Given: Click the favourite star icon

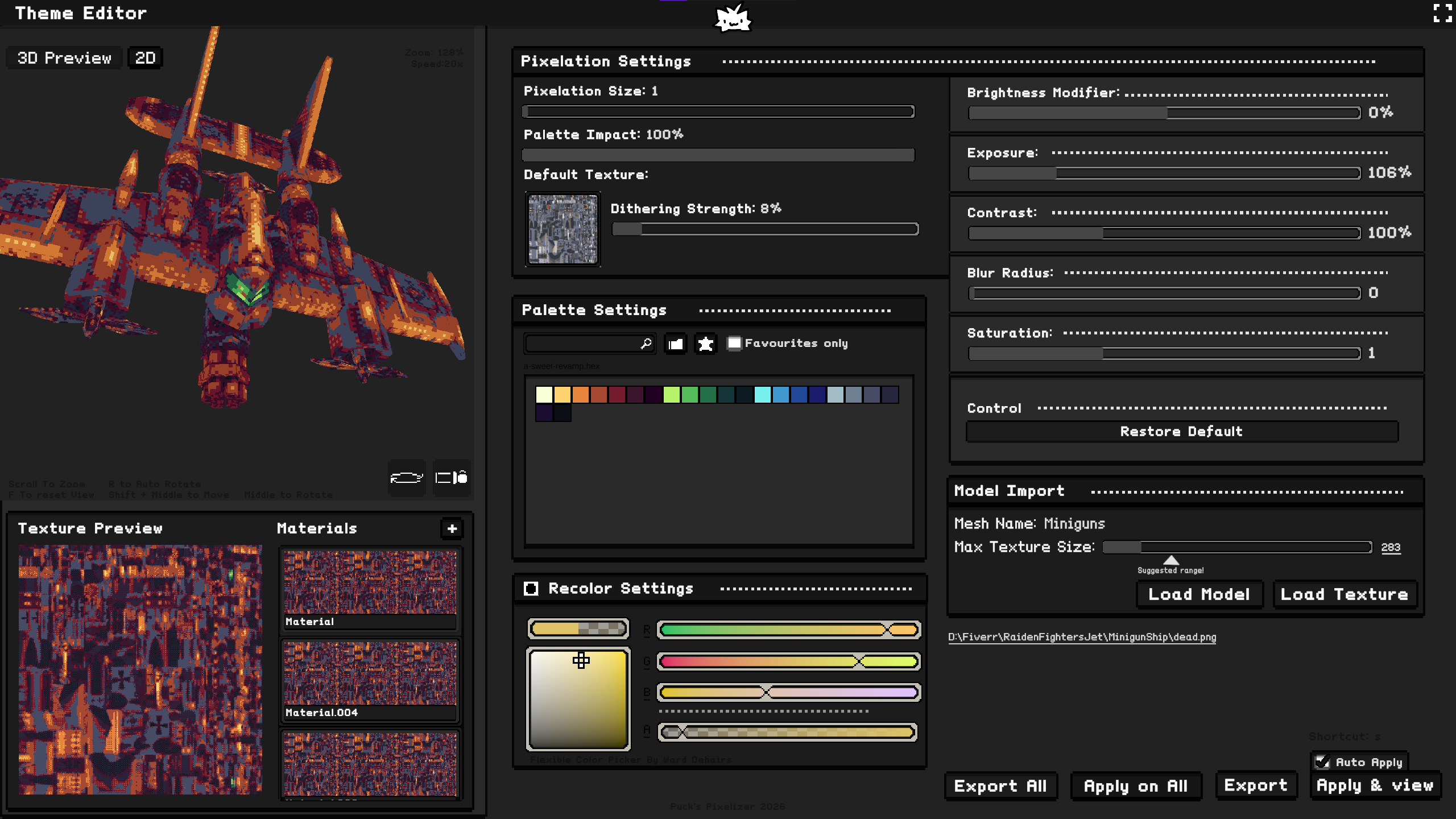Looking at the screenshot, I should [x=706, y=344].
